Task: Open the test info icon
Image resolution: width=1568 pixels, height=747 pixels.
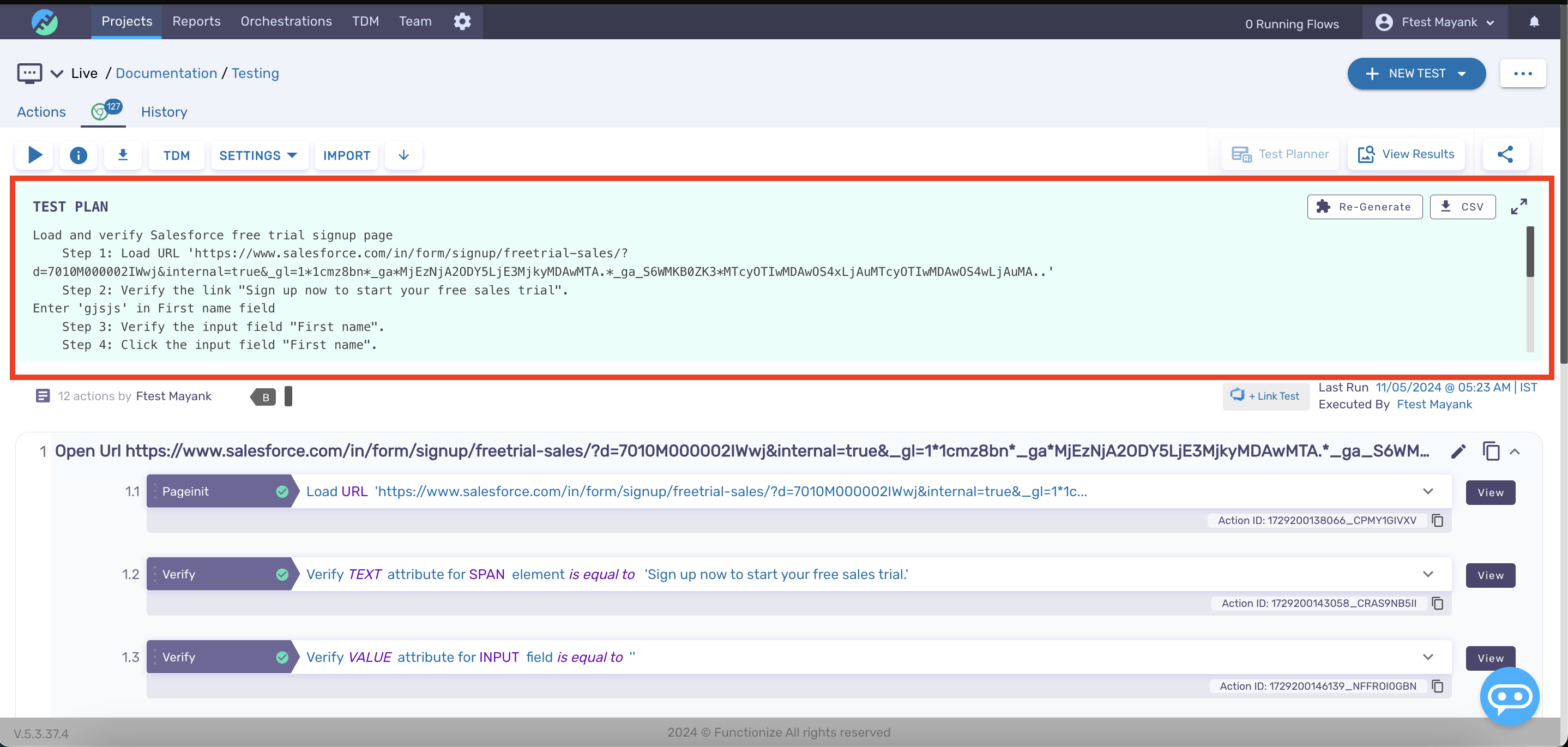Action: (78, 155)
